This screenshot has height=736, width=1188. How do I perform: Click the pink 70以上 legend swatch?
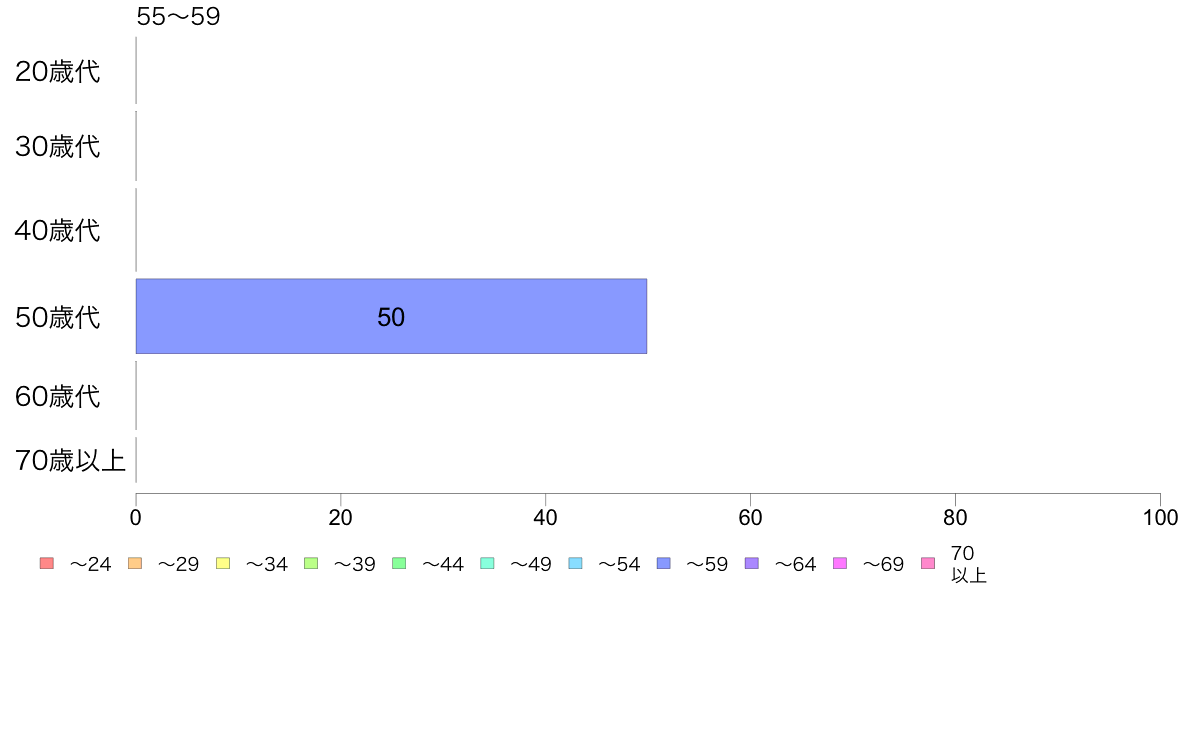[x=928, y=563]
